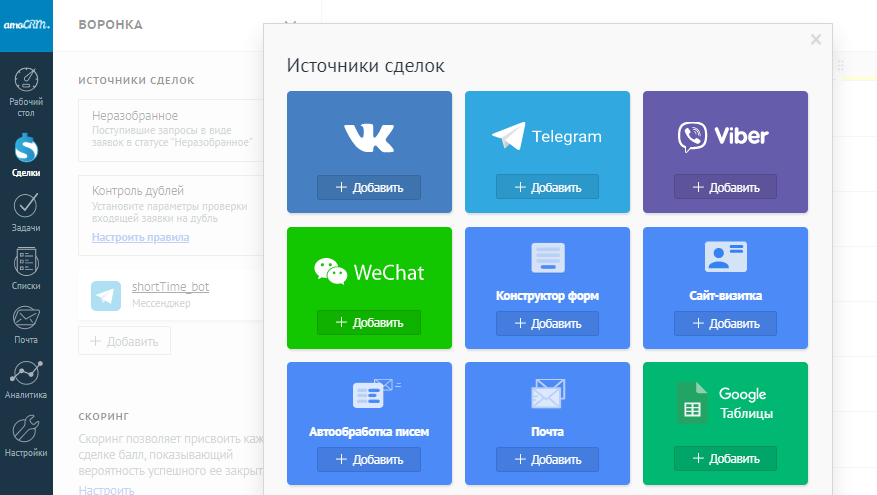This screenshot has width=877, height=495.
Task: Add the Конструктор форм source
Action: point(547,323)
